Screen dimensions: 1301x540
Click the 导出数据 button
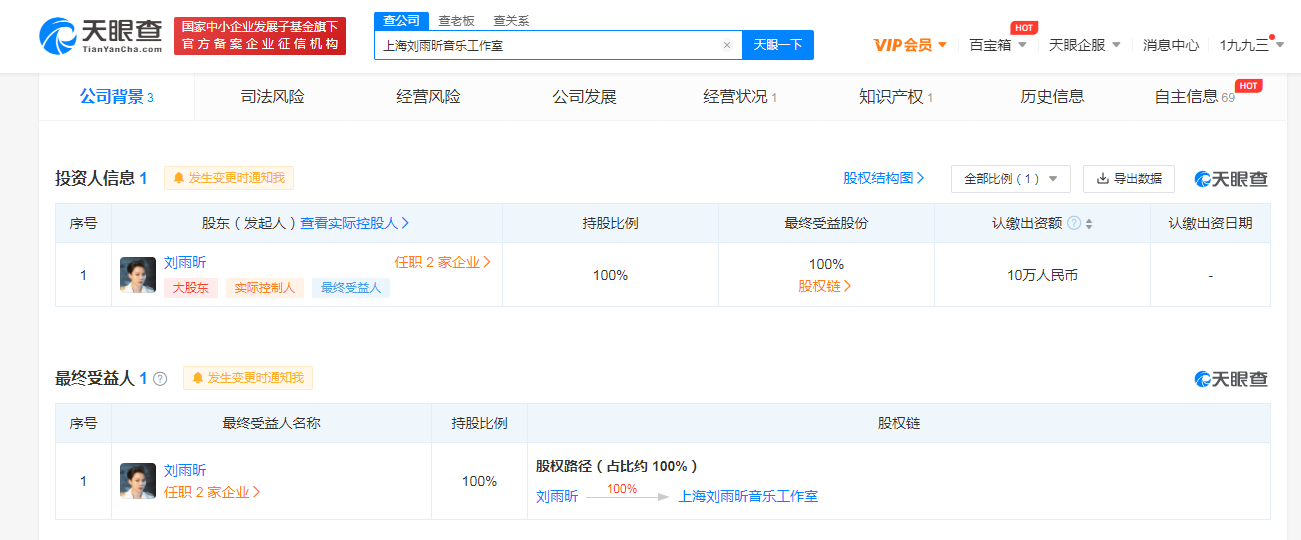(1129, 178)
